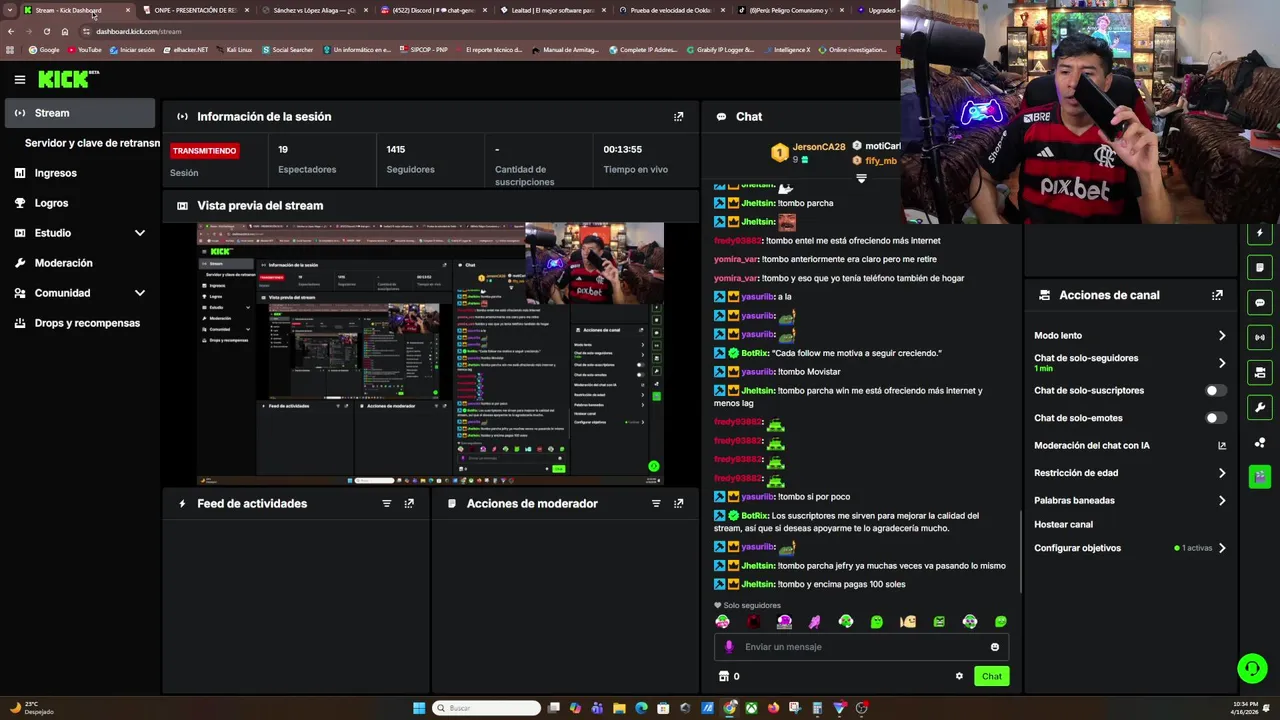Click username JersonCA28 in chat header
Image resolution: width=1280 pixels, height=720 pixels.
(x=819, y=147)
